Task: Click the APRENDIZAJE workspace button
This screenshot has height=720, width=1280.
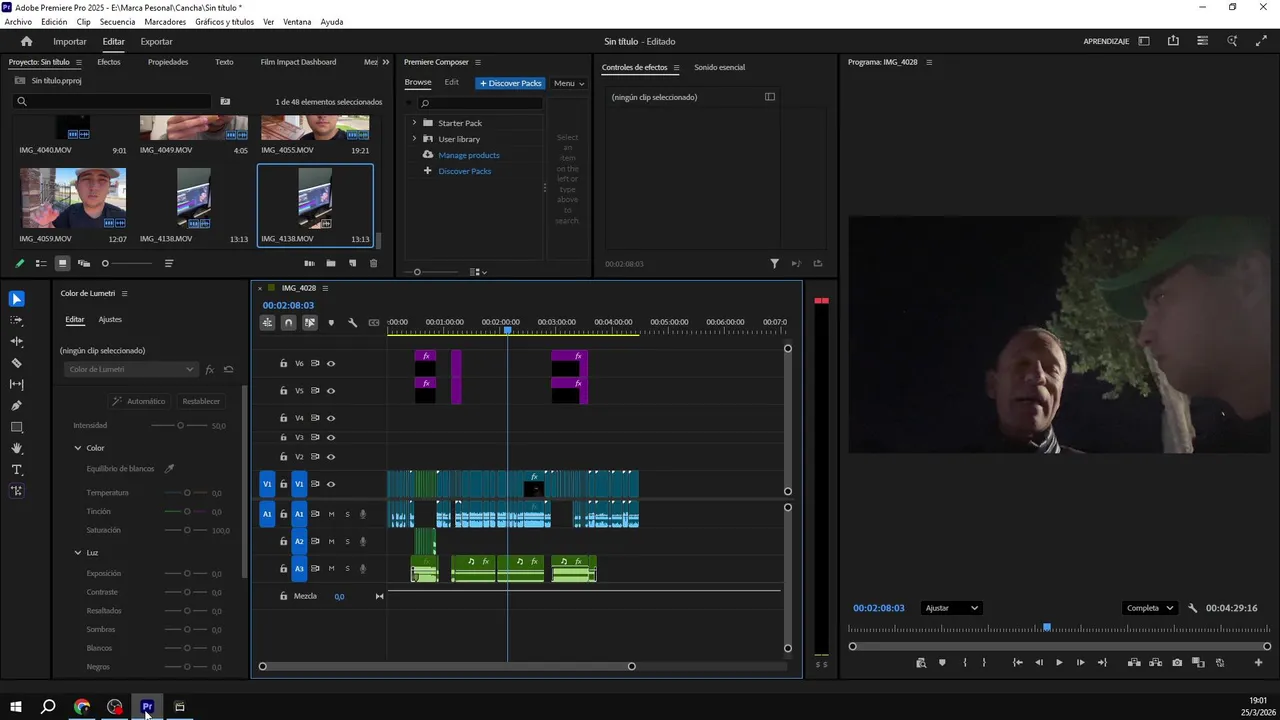Action: pos(1106,41)
